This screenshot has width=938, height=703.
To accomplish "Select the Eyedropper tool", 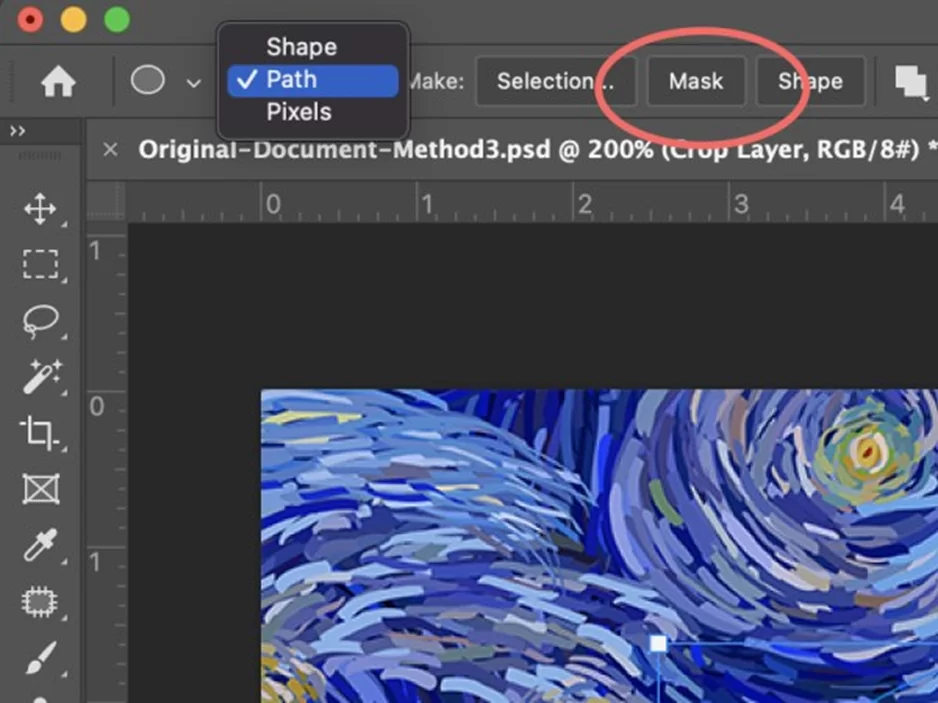I will [40, 544].
